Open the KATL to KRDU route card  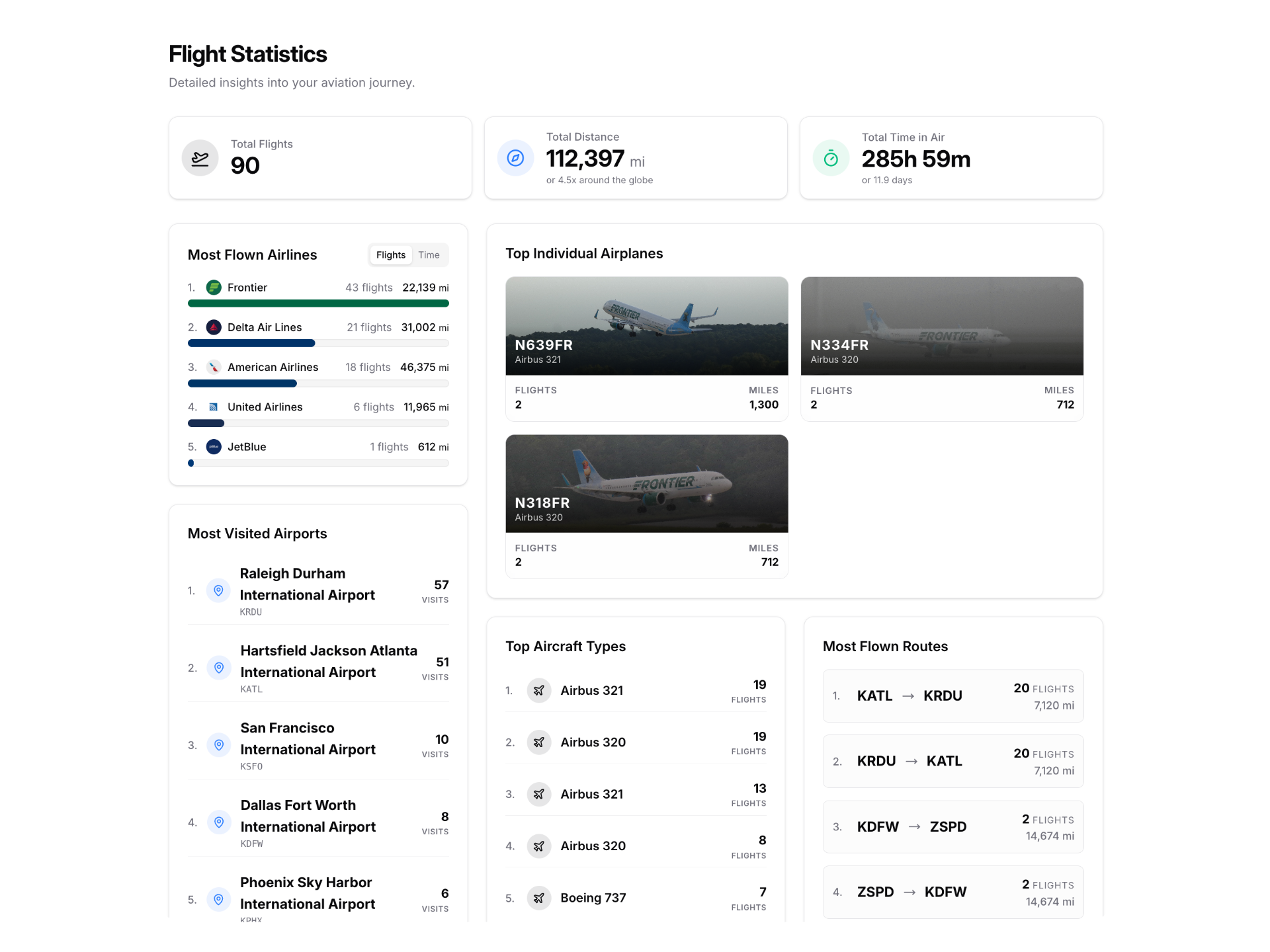pos(953,696)
